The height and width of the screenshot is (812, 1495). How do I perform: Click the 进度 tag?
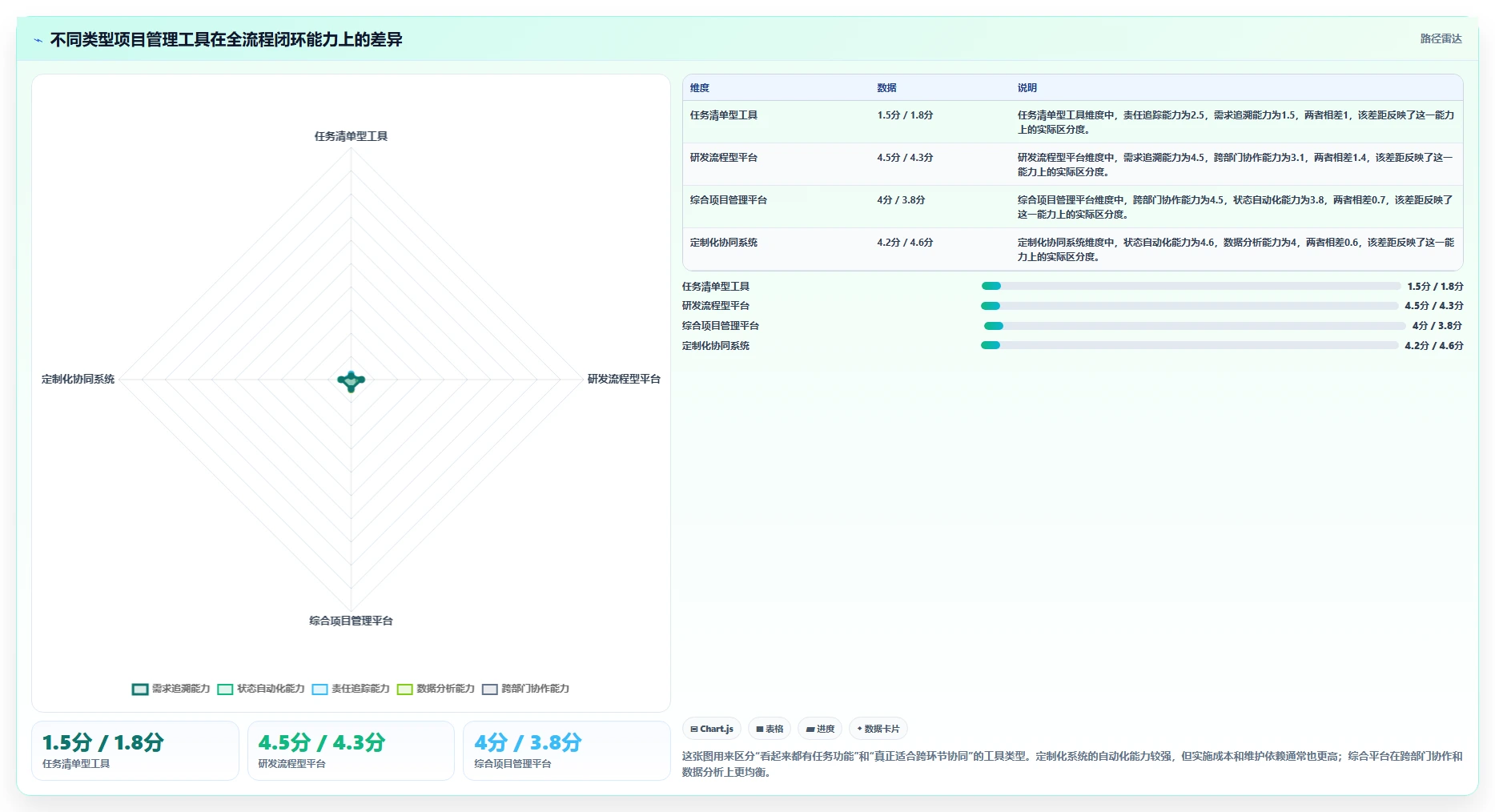pyautogui.click(x=820, y=729)
